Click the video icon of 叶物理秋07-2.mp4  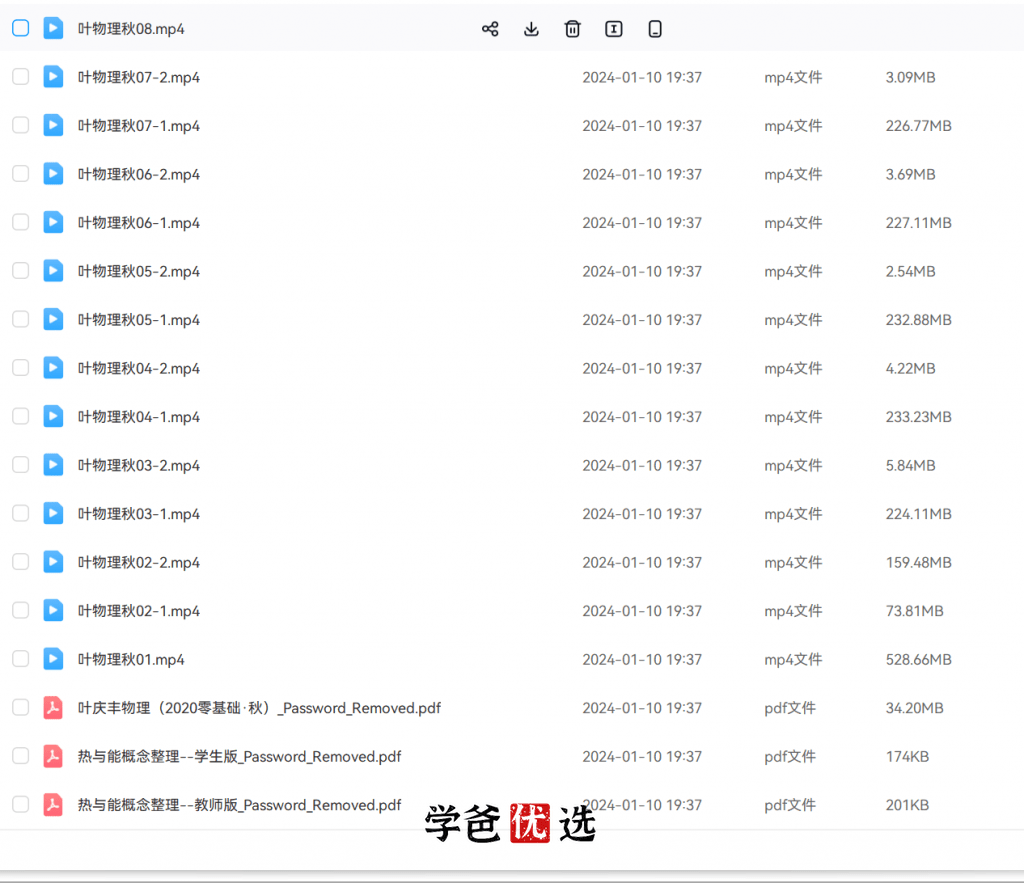[x=53, y=76]
